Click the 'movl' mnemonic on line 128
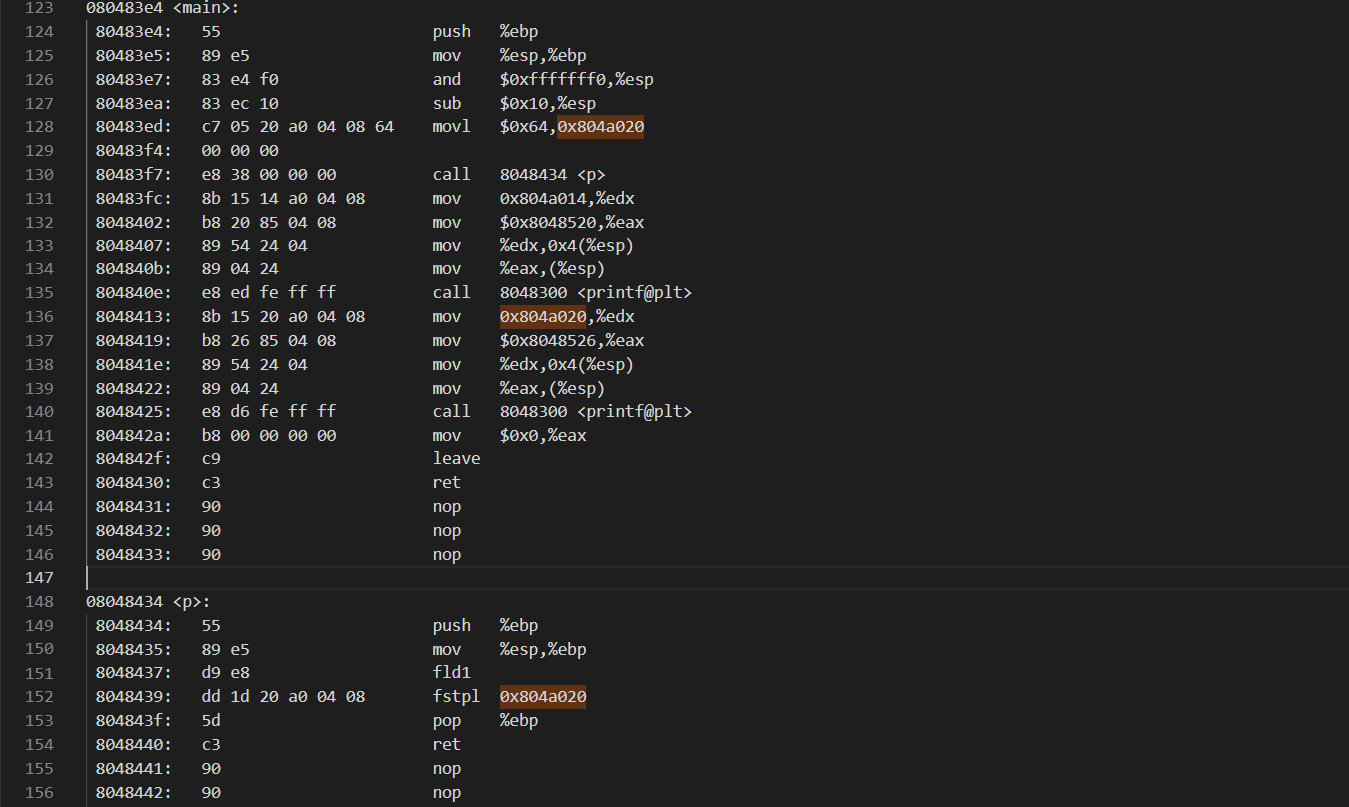 (x=452, y=127)
